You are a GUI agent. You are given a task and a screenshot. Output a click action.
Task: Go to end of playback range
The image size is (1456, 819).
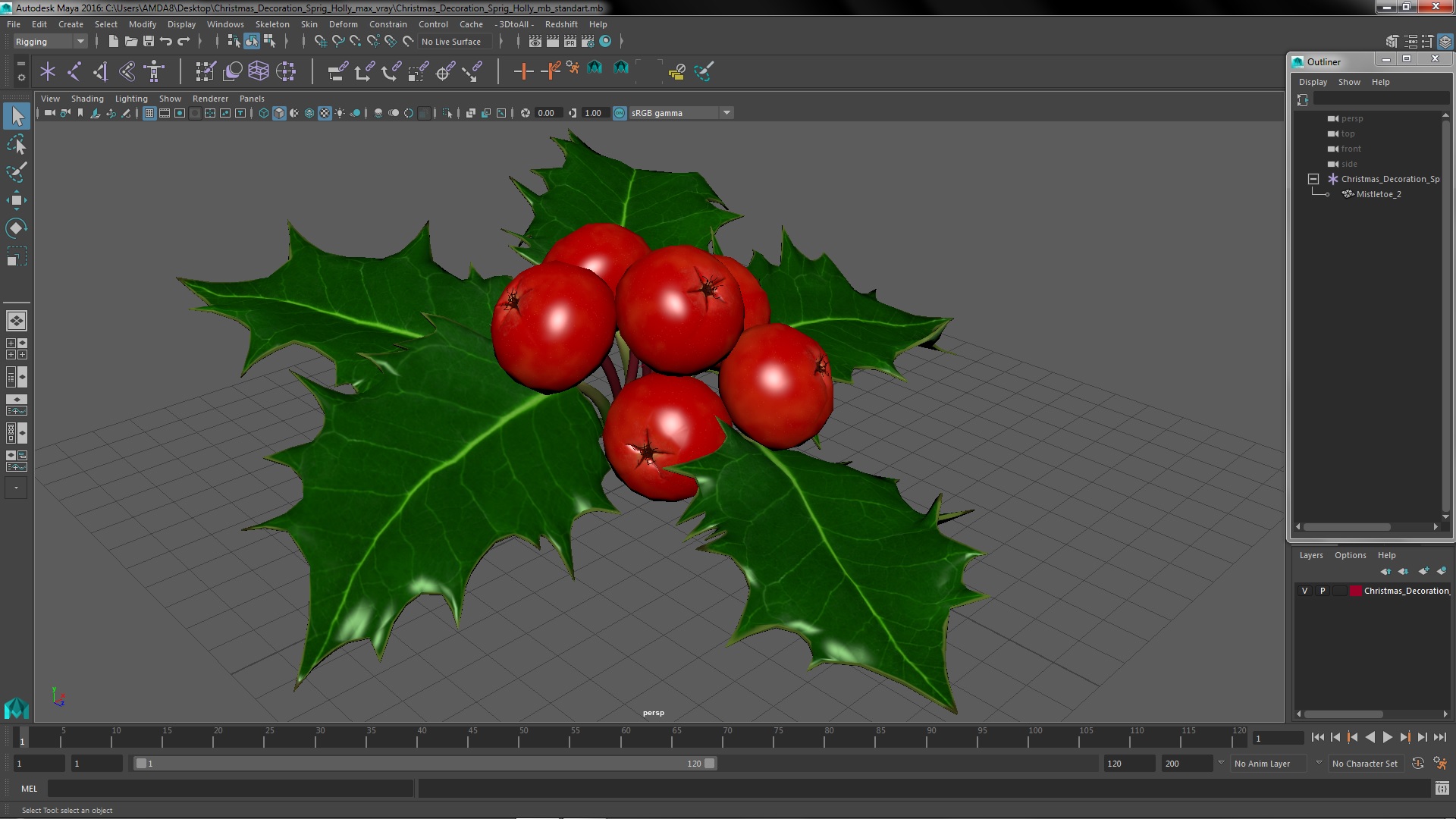pos(1439,737)
